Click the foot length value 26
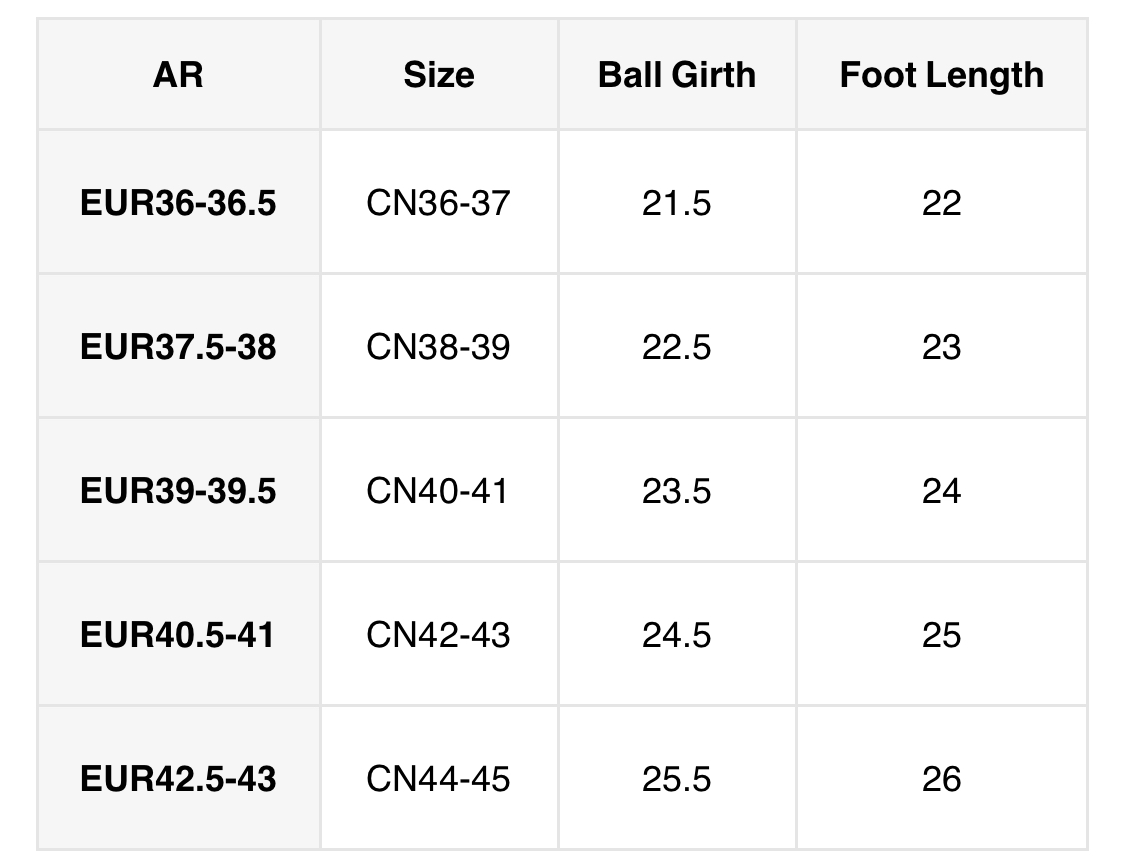This screenshot has width=1125, height=857. click(x=941, y=779)
